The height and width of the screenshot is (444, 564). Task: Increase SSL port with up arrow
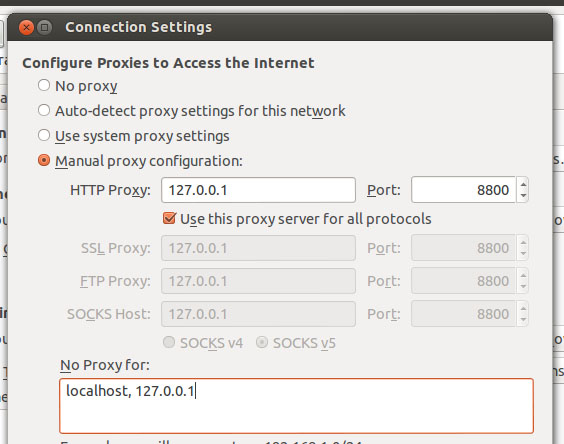[x=523, y=243]
